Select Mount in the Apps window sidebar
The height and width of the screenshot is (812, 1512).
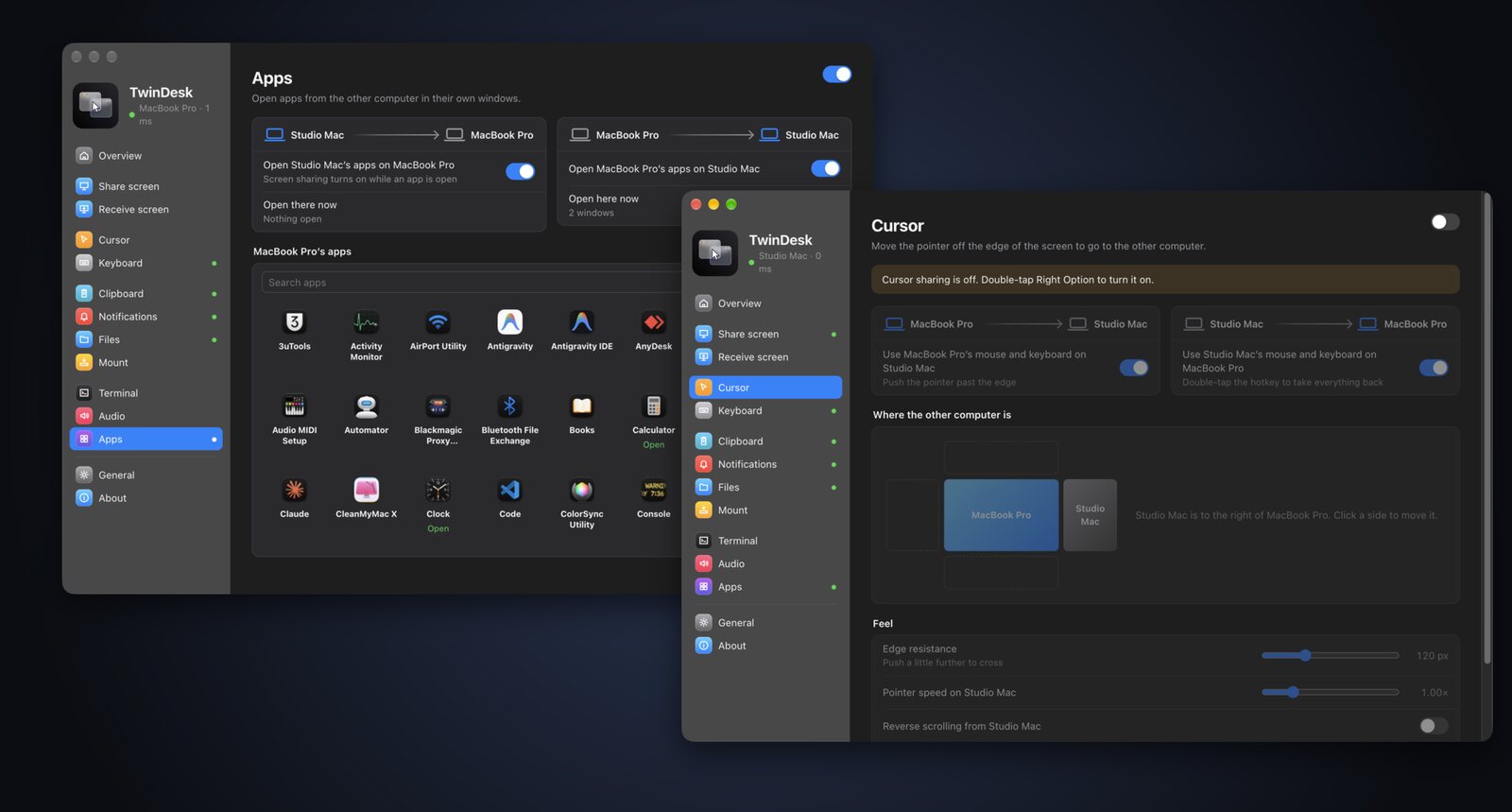146,363
